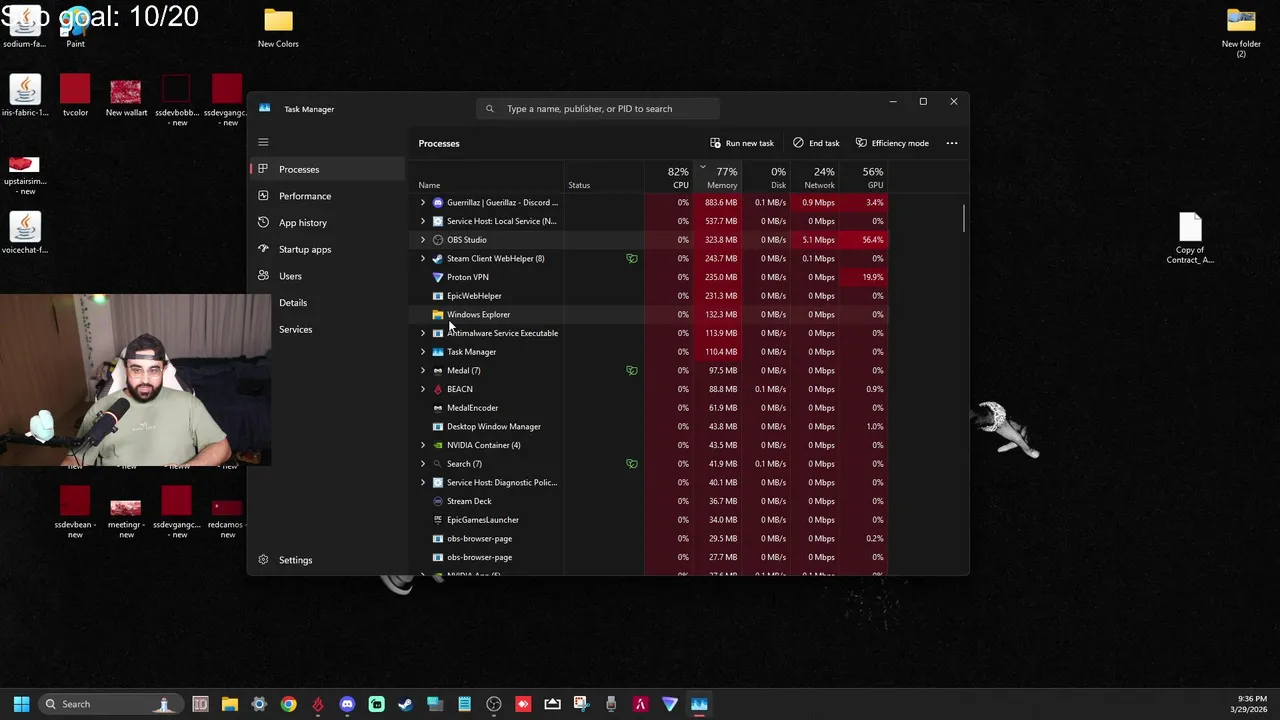Select the Stream Deck process icon
Screen dimensions: 1280x720
(438, 501)
